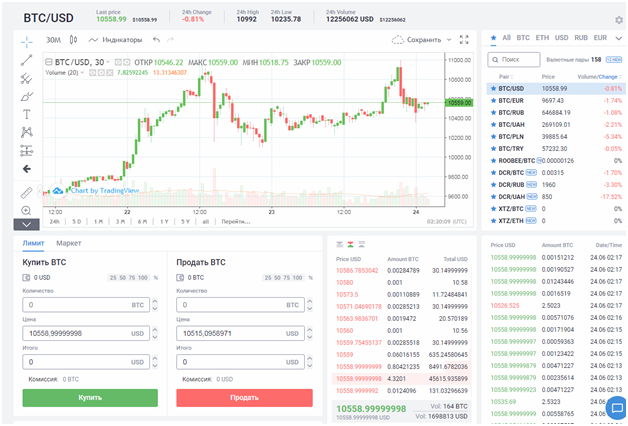Select the brush drawing tool
This screenshot has height=426, width=628.
coord(27,96)
